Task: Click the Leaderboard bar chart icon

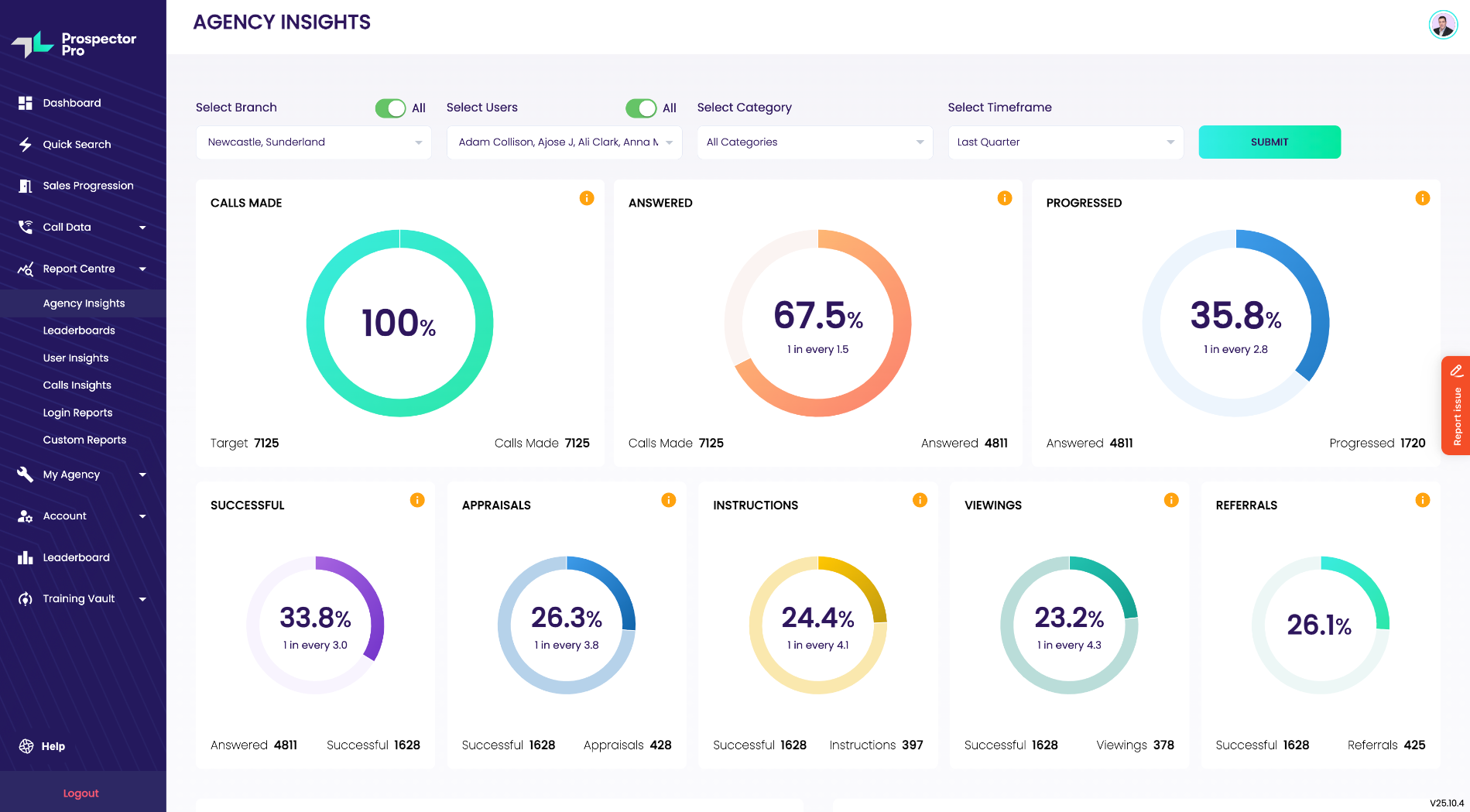Action: [x=26, y=557]
